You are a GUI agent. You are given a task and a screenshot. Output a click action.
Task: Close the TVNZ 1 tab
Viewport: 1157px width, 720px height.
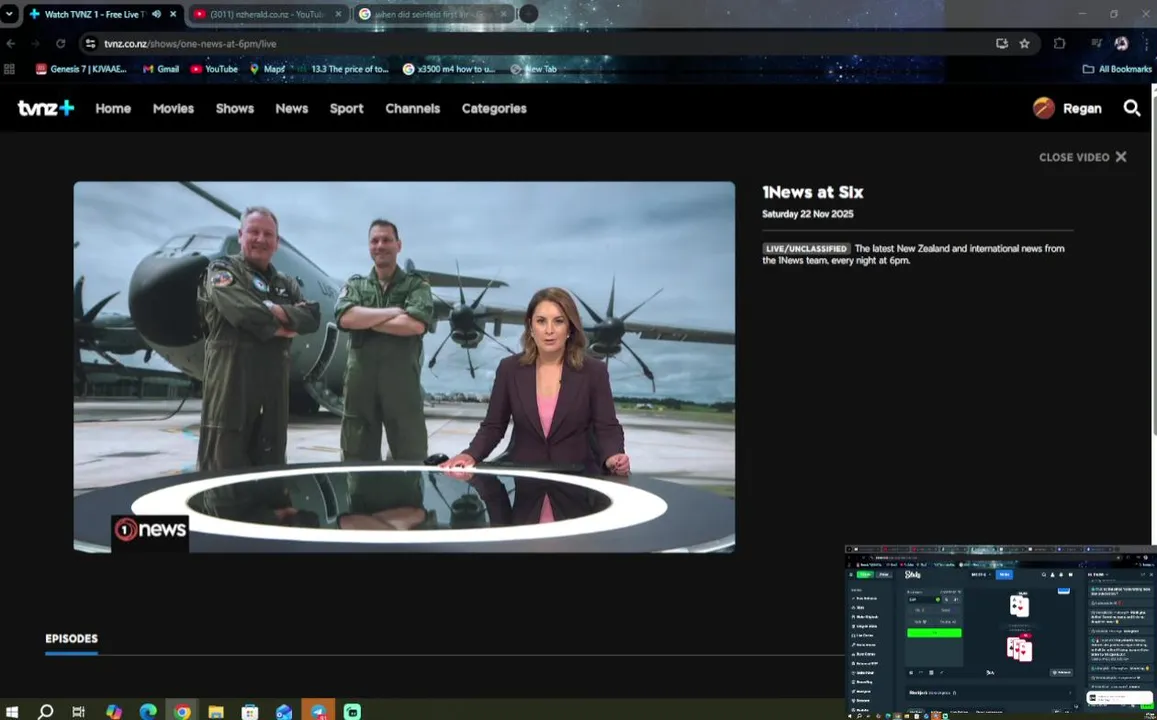173,14
